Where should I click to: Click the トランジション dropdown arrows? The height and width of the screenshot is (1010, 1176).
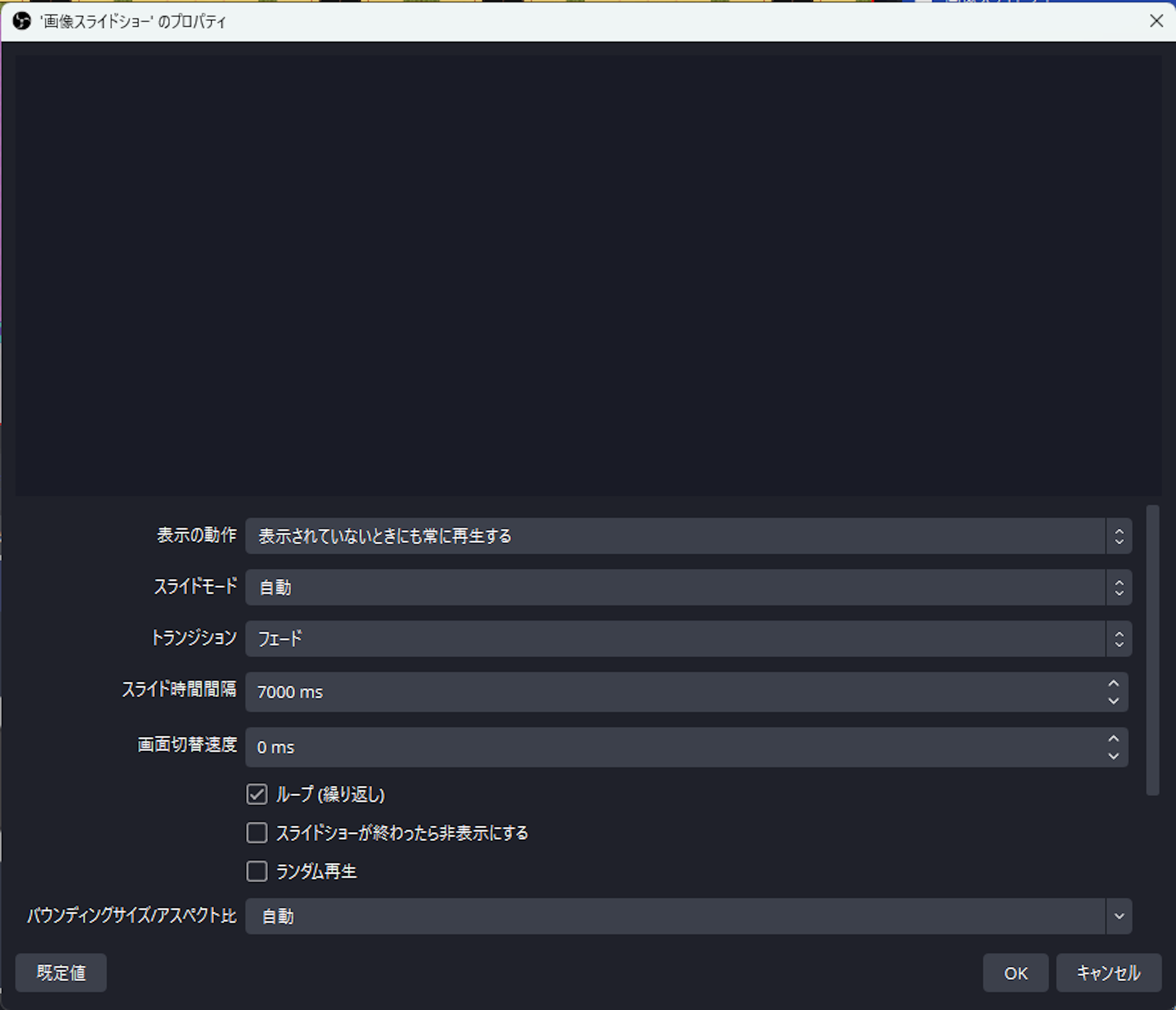coord(1119,638)
